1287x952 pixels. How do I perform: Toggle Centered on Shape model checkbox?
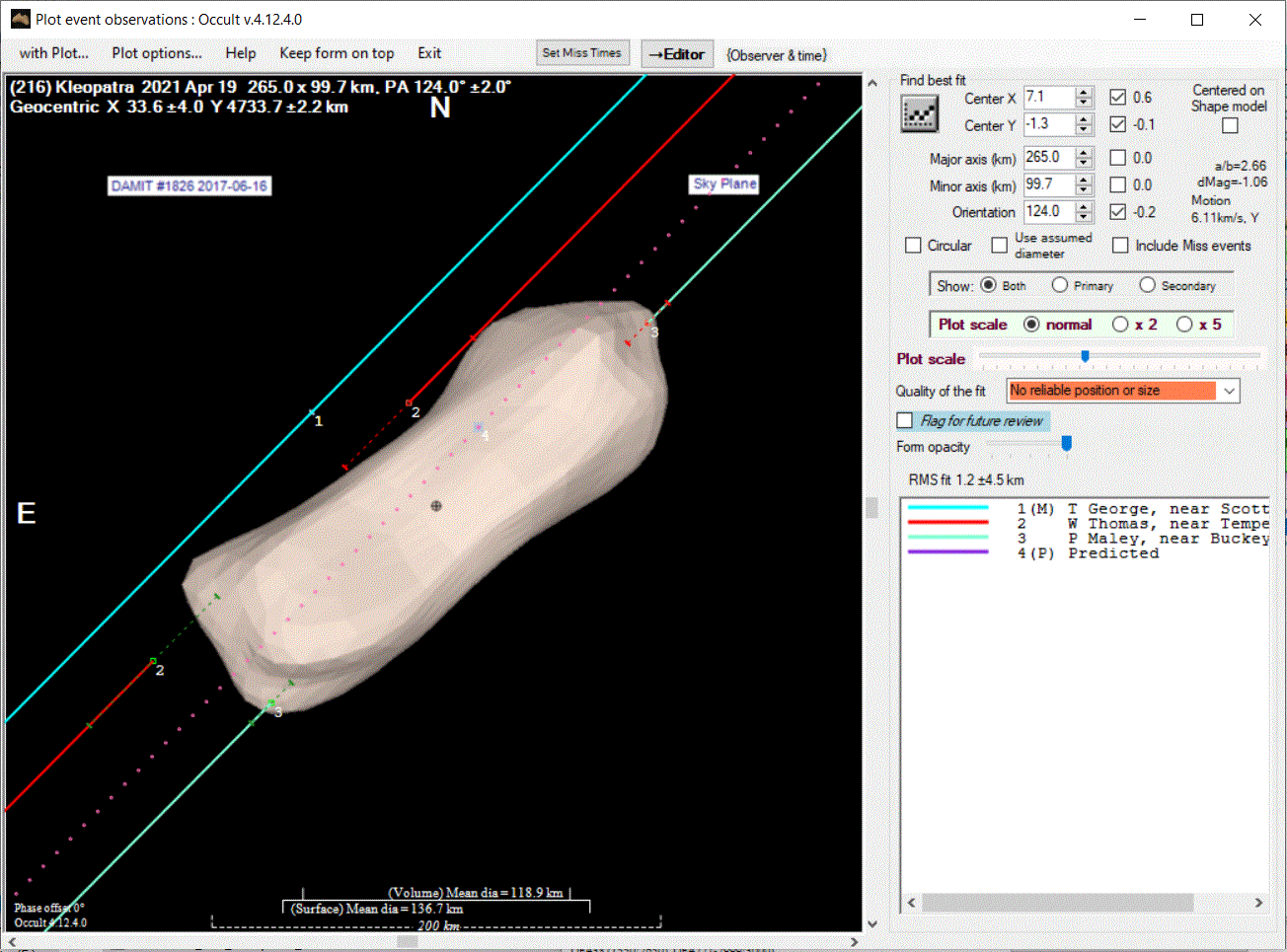(1230, 125)
